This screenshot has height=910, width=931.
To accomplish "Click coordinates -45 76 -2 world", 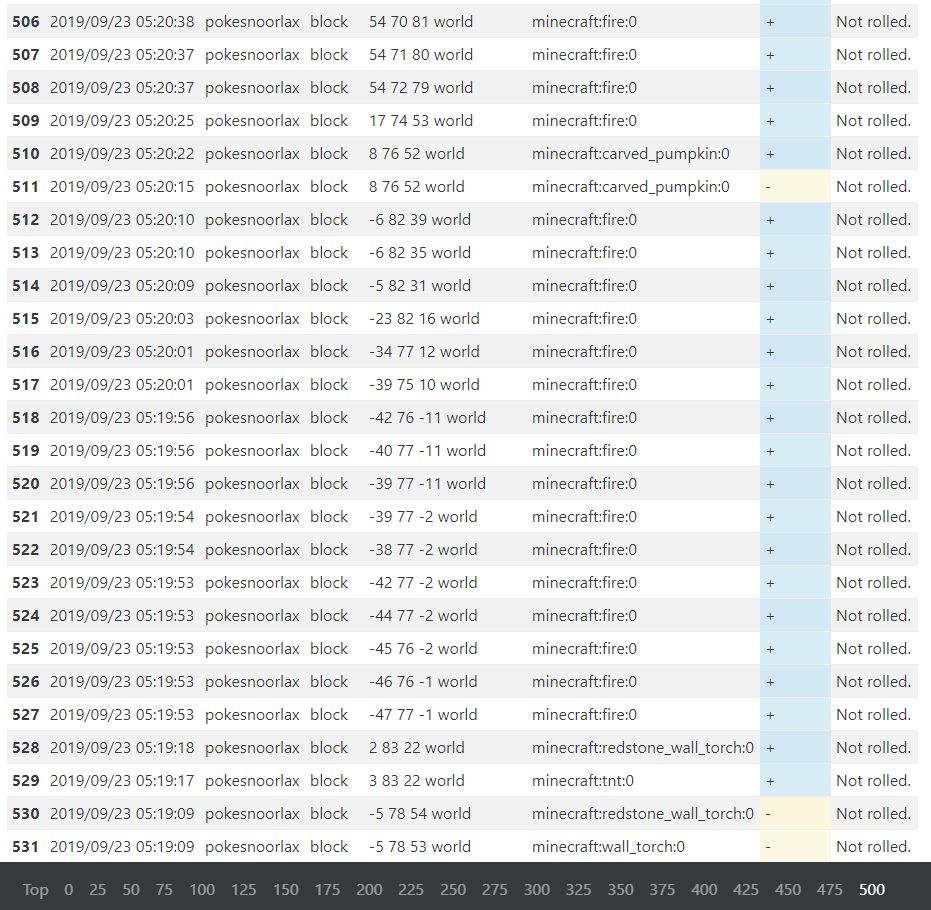I will point(423,649).
